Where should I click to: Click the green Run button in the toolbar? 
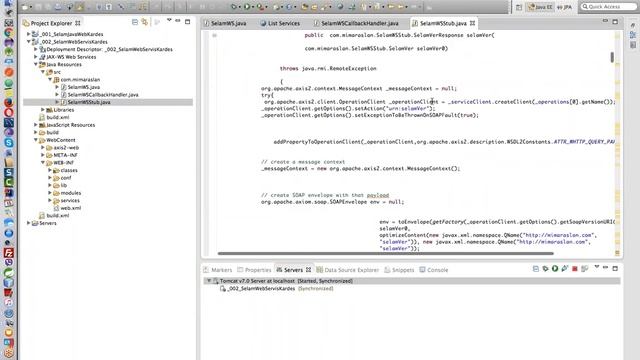[247, 7]
